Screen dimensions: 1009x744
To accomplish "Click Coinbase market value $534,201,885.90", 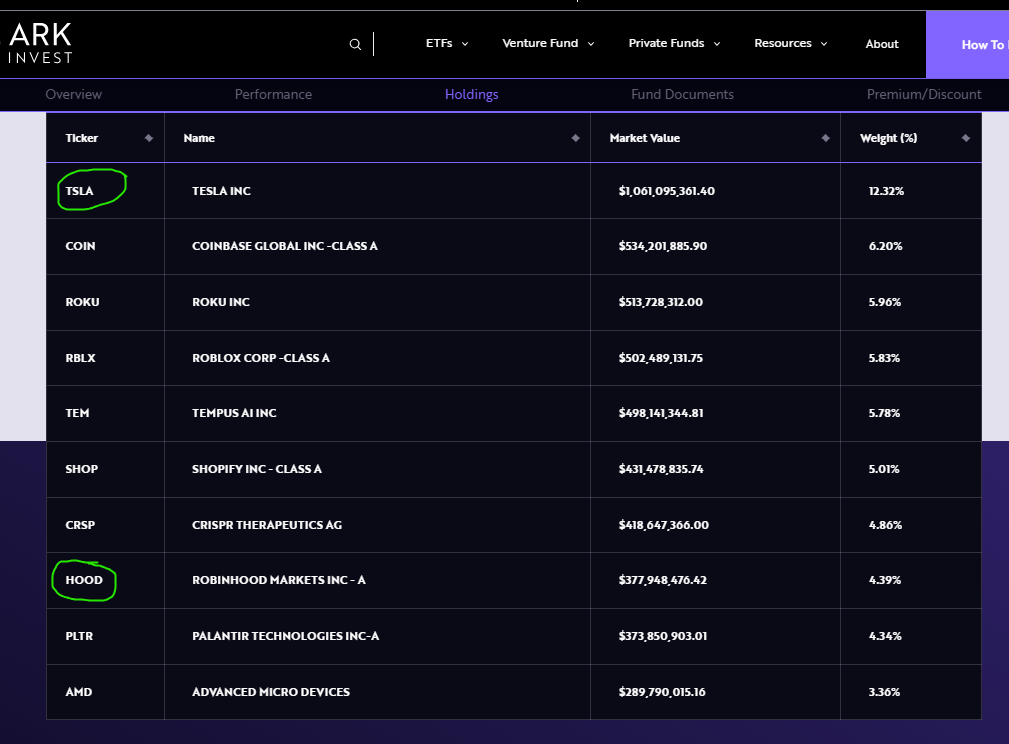I will [663, 246].
